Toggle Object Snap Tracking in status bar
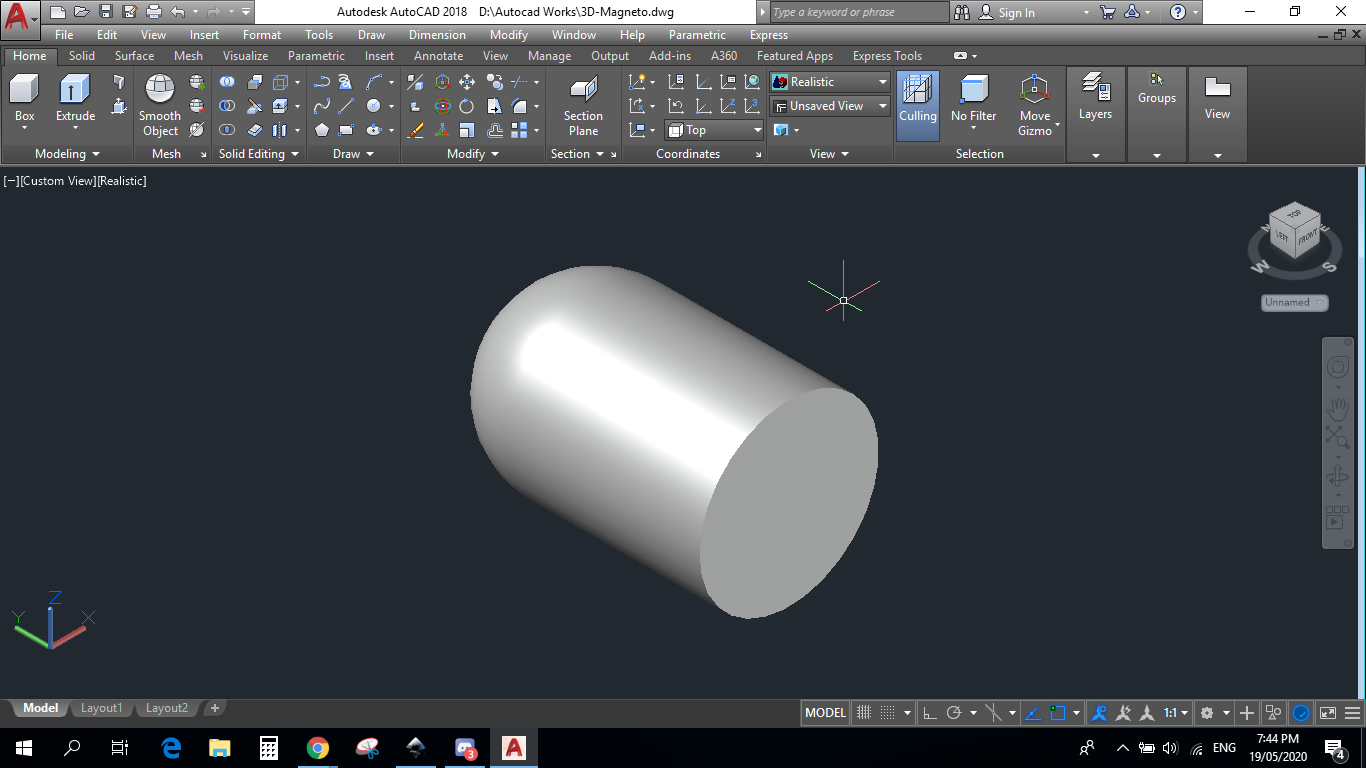This screenshot has width=1366, height=768. tap(1033, 713)
